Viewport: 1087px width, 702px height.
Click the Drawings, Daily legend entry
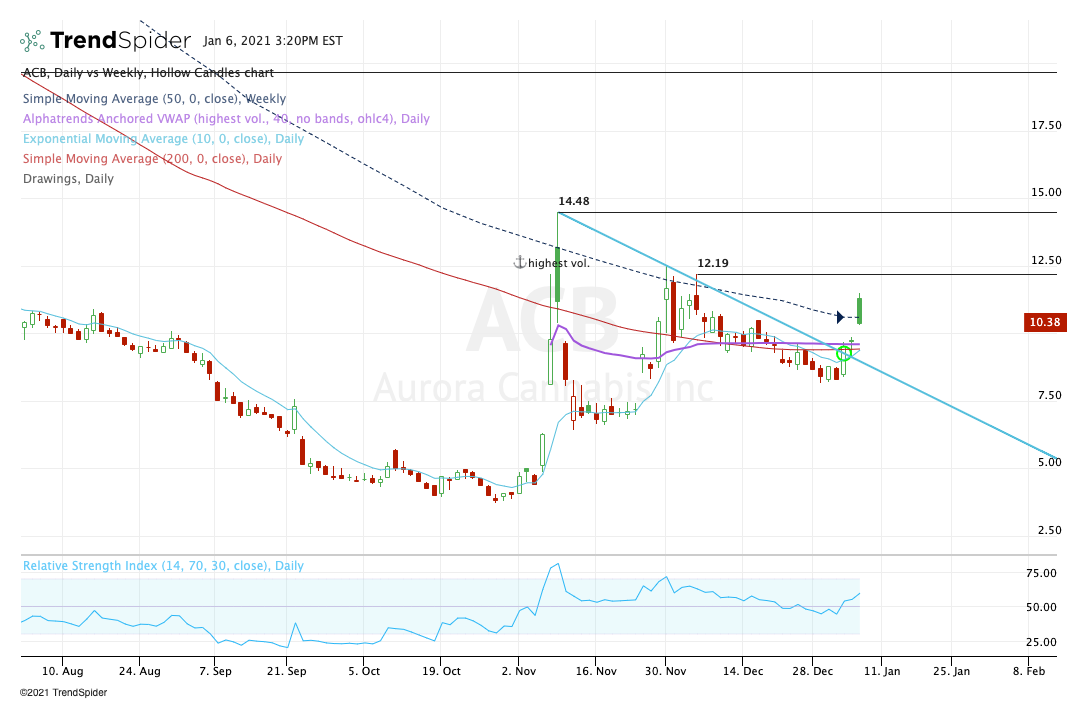tap(68, 179)
